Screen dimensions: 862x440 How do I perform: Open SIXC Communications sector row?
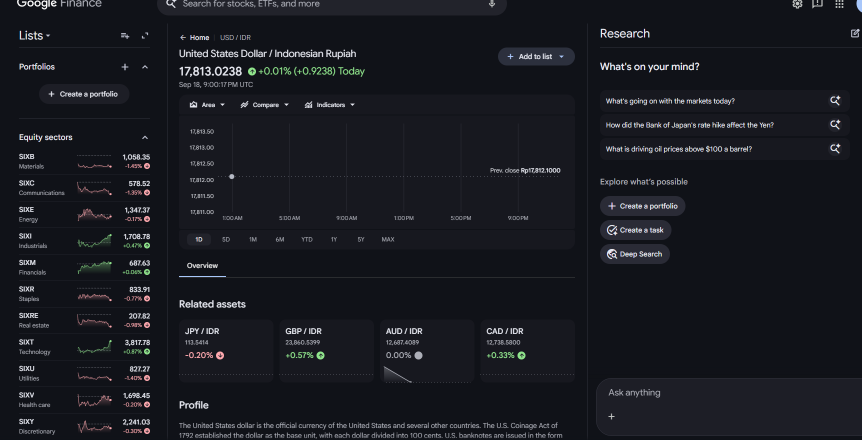coord(84,188)
